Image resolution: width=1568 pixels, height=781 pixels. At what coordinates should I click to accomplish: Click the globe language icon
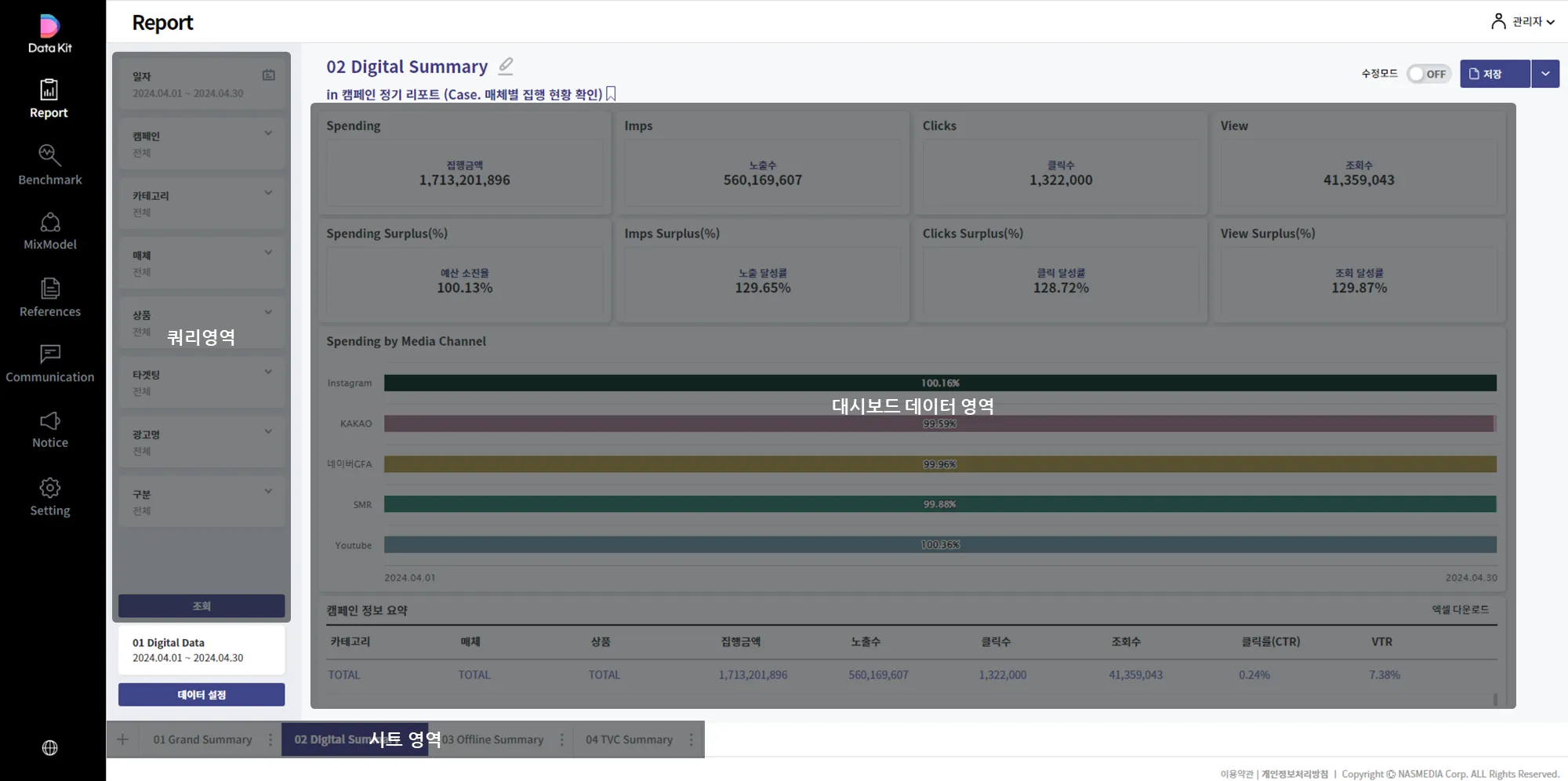[49, 748]
